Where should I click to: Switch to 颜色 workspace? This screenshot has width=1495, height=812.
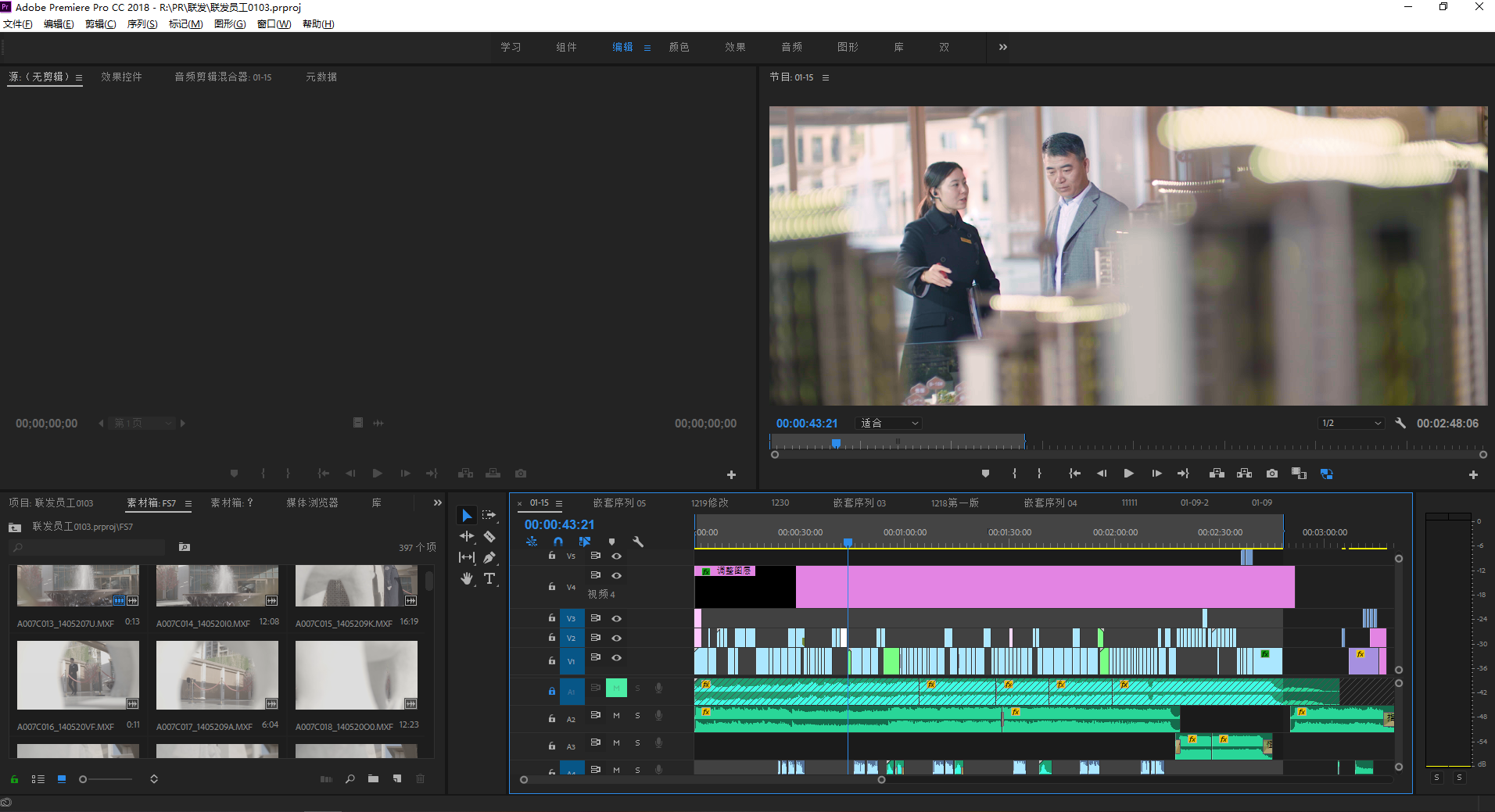679,47
